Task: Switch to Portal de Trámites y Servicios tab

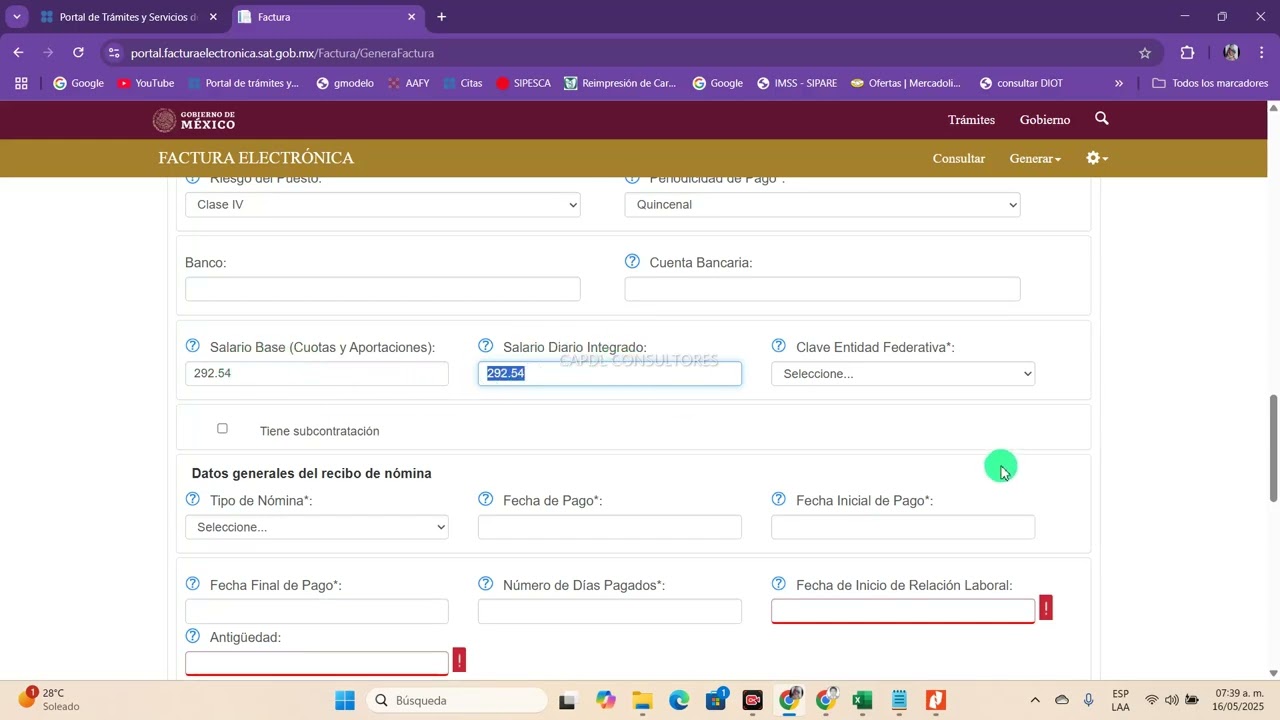Action: (128, 17)
